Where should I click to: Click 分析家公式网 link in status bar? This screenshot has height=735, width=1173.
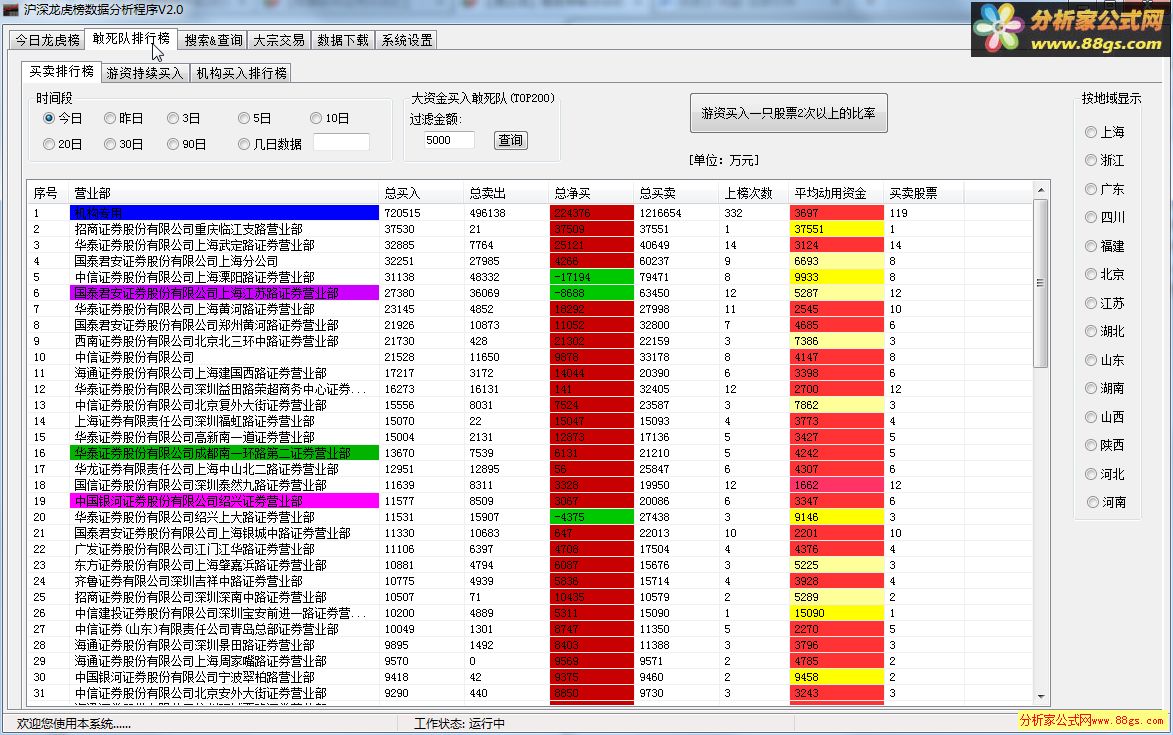click(x=1092, y=720)
